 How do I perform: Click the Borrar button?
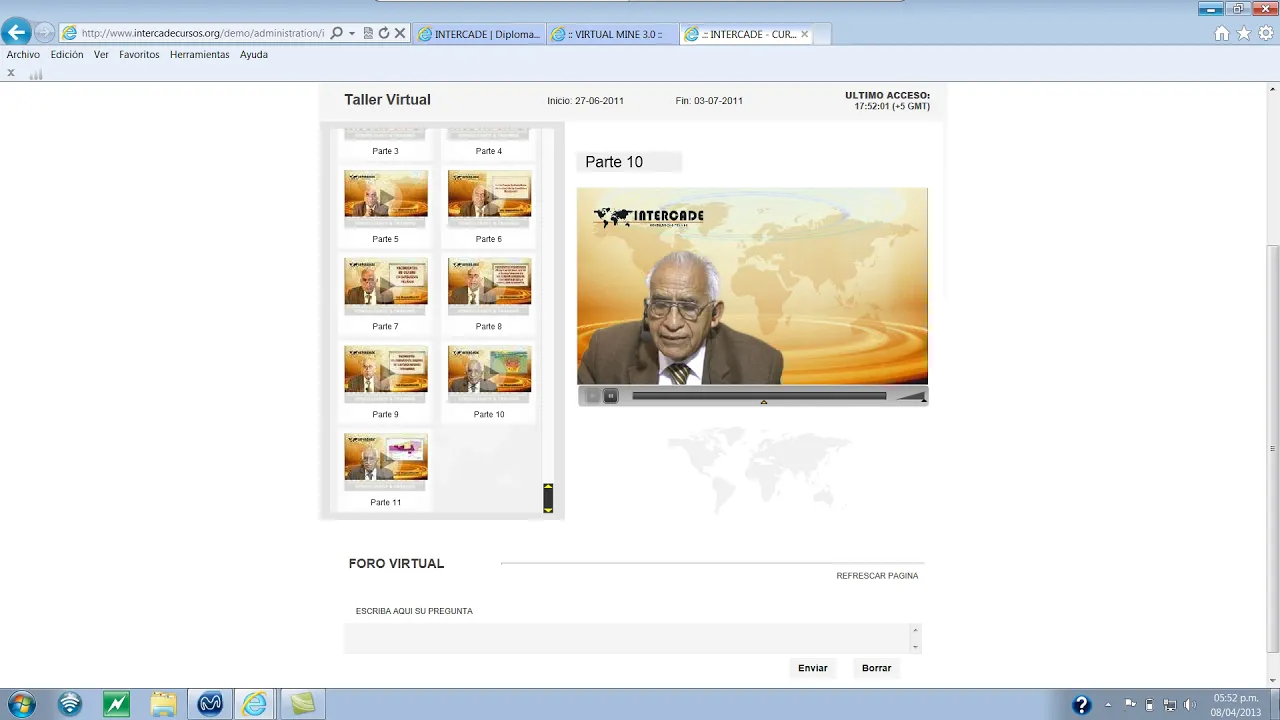coord(877,668)
